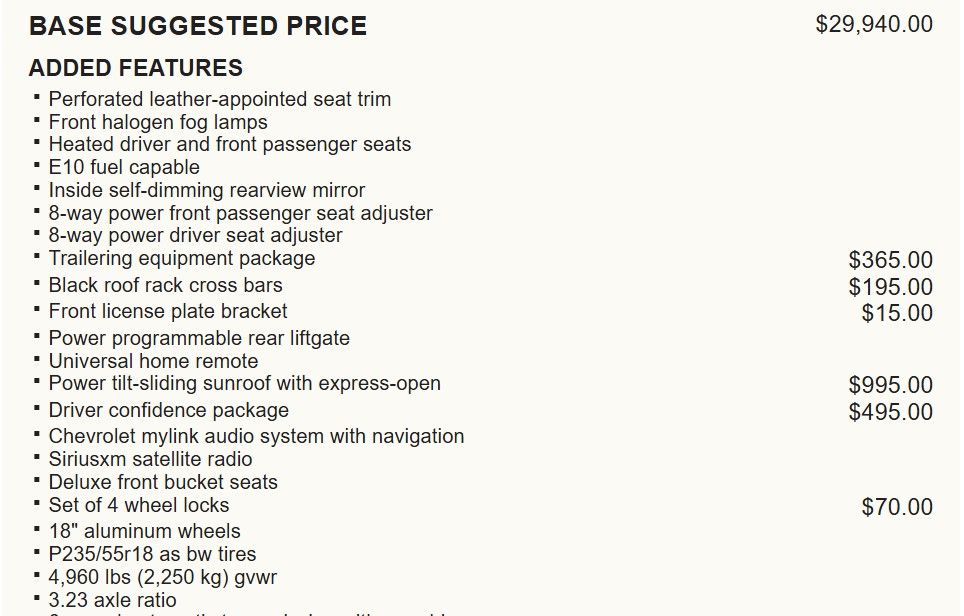
Task: Click the $995.00 sunroof price
Action: pyautogui.click(x=890, y=385)
